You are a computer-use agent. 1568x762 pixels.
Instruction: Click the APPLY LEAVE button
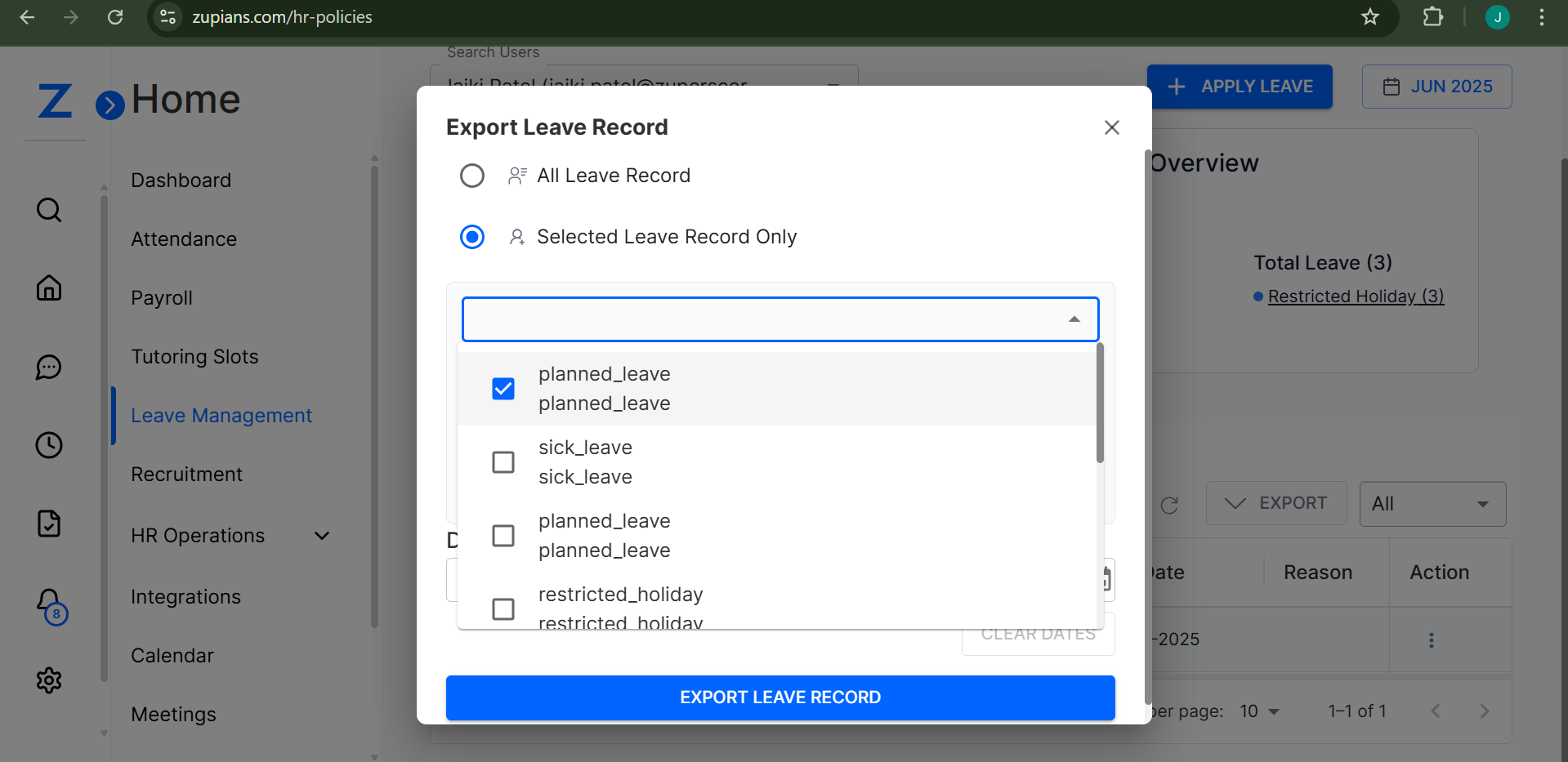click(x=1240, y=86)
